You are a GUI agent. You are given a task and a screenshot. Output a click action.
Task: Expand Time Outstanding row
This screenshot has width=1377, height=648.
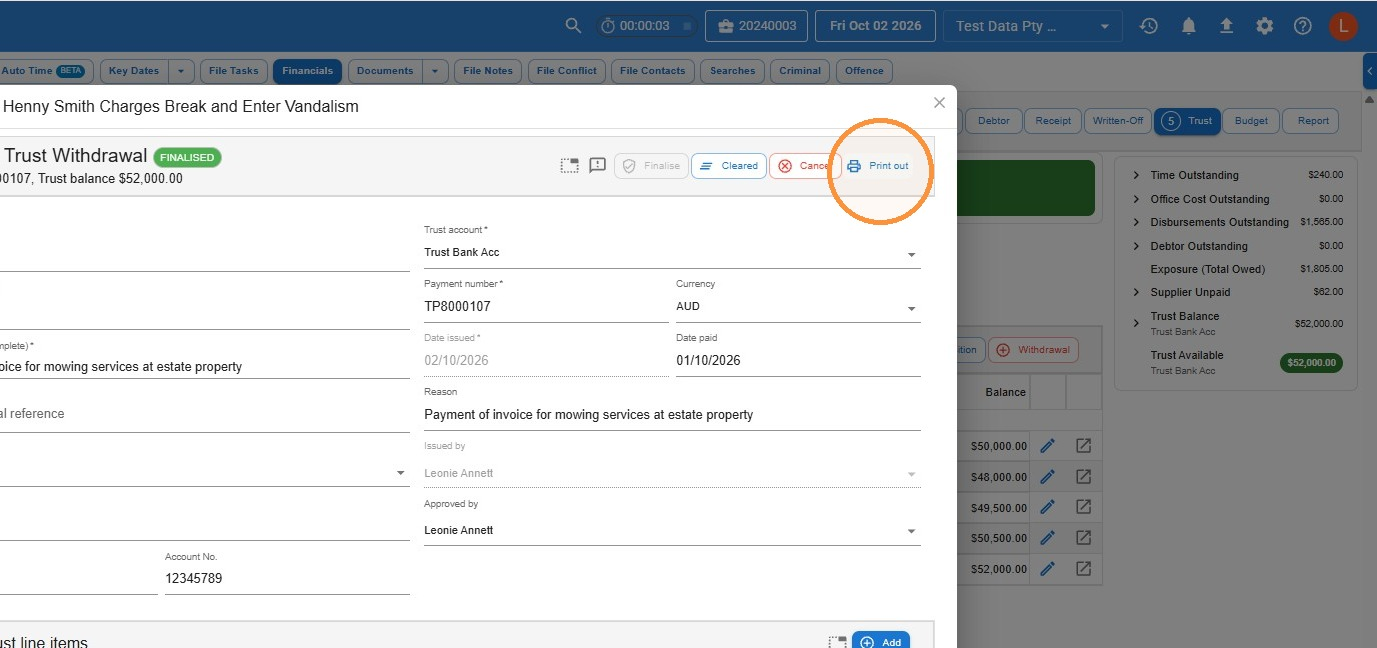point(1136,175)
